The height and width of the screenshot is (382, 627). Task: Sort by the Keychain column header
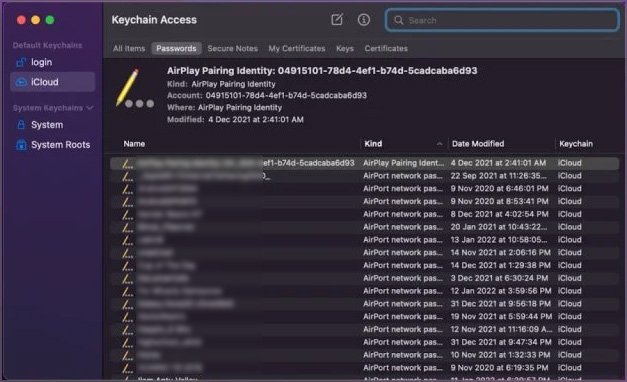coord(576,144)
